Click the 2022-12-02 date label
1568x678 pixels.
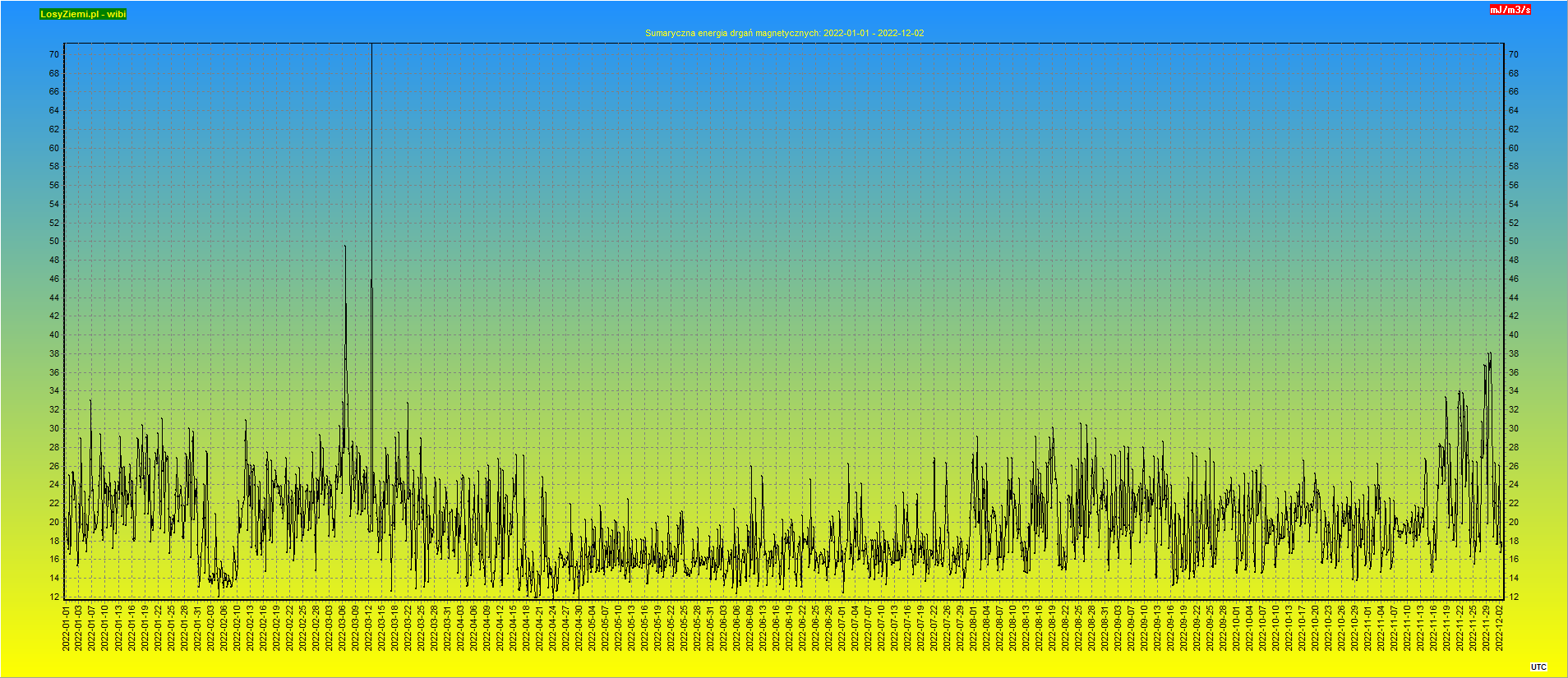click(x=1499, y=629)
